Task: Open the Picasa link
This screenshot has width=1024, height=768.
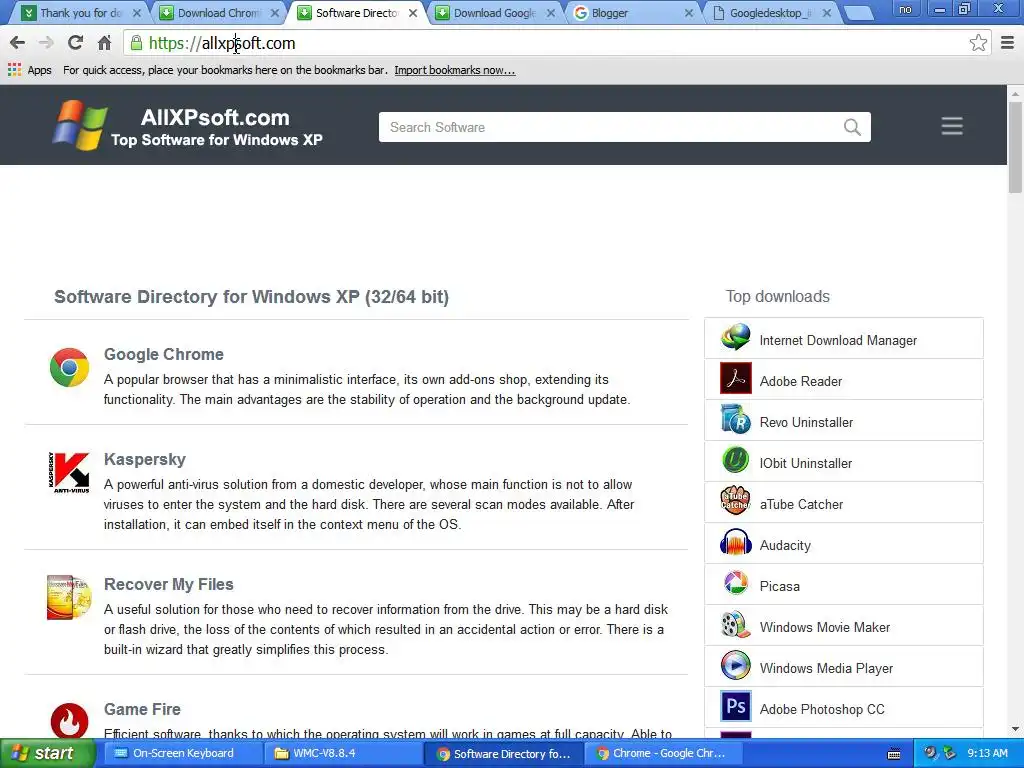Action: [779, 586]
